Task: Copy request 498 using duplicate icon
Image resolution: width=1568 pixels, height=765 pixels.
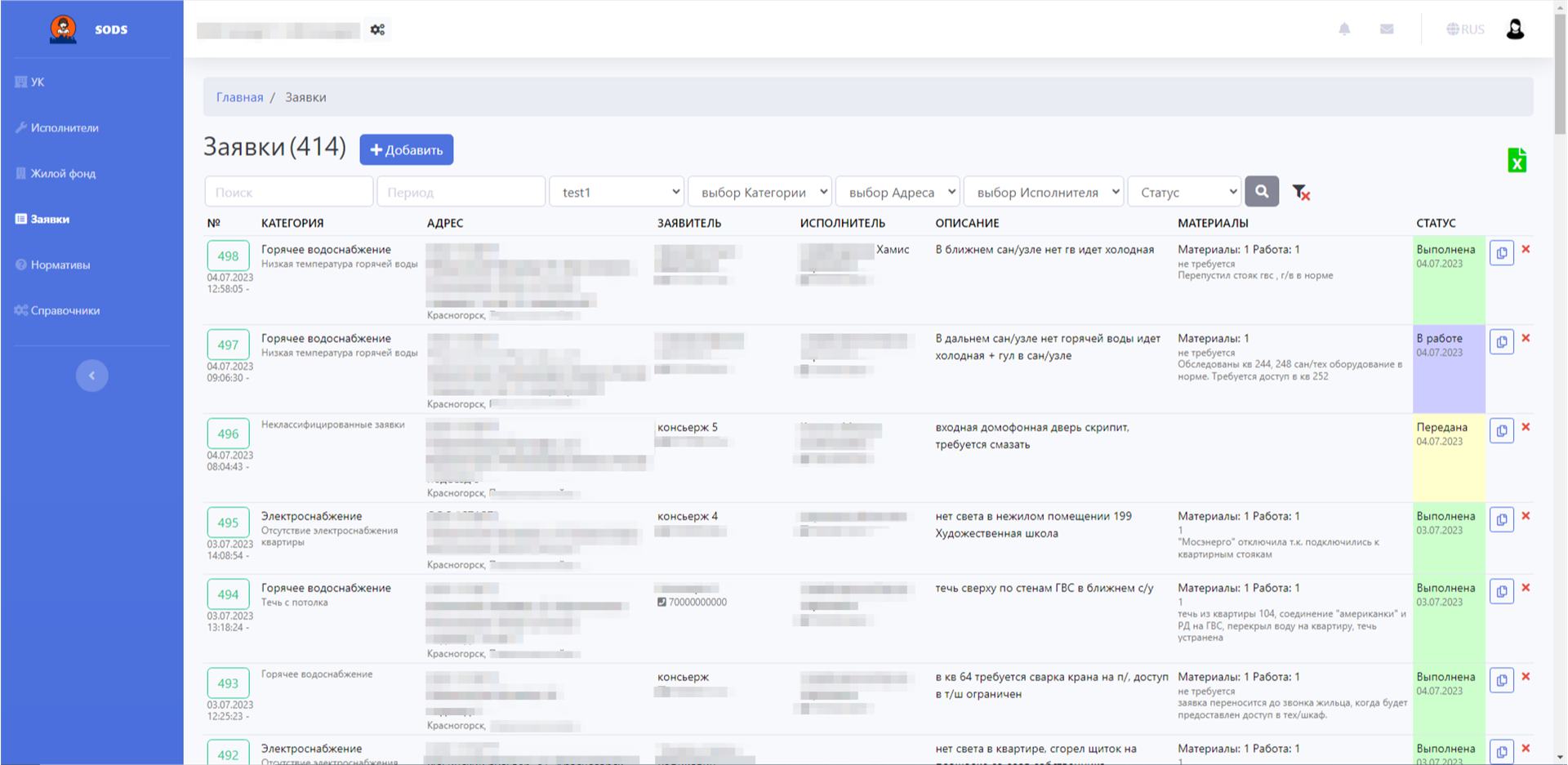Action: coord(1501,253)
